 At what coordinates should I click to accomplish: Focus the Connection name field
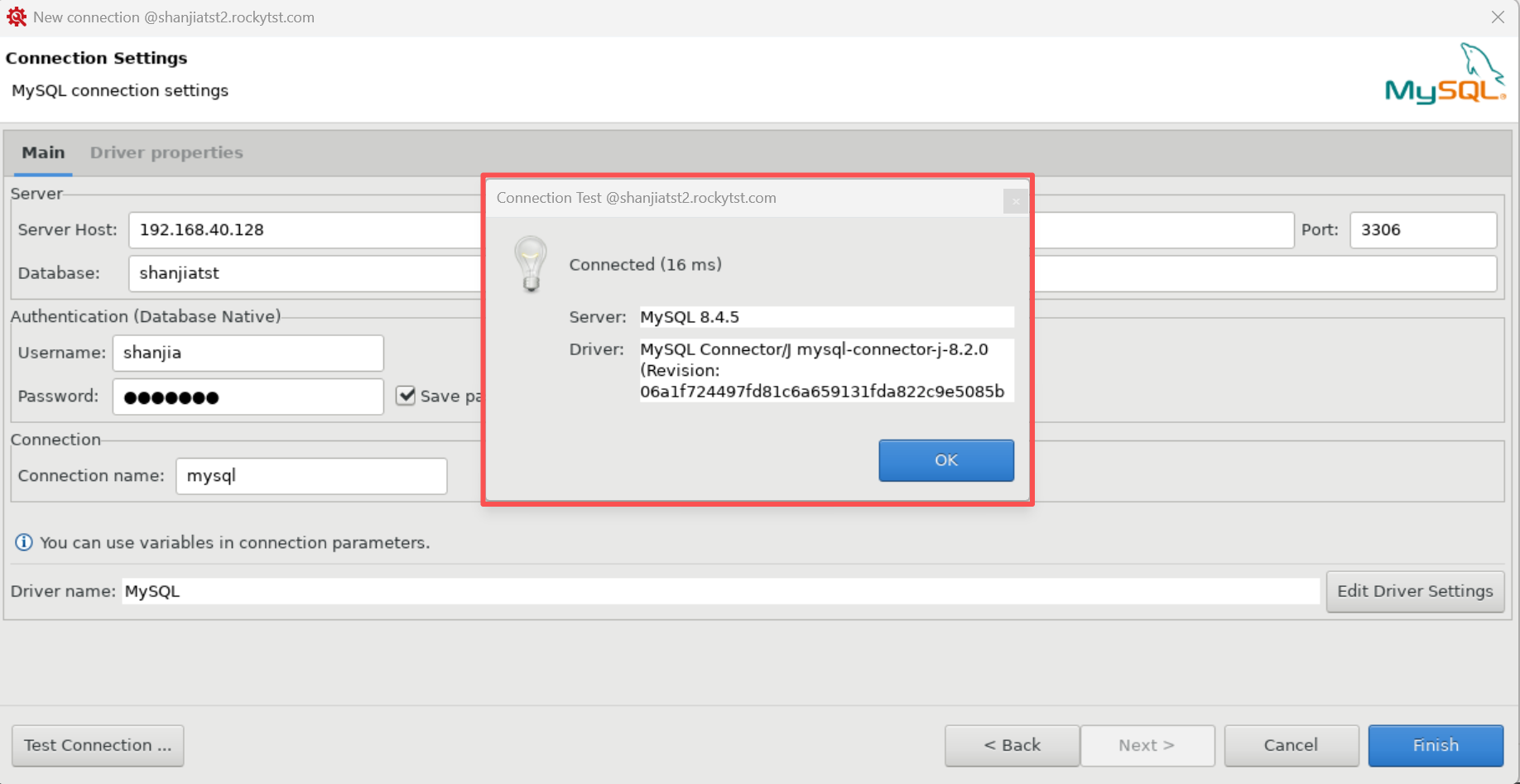click(311, 476)
